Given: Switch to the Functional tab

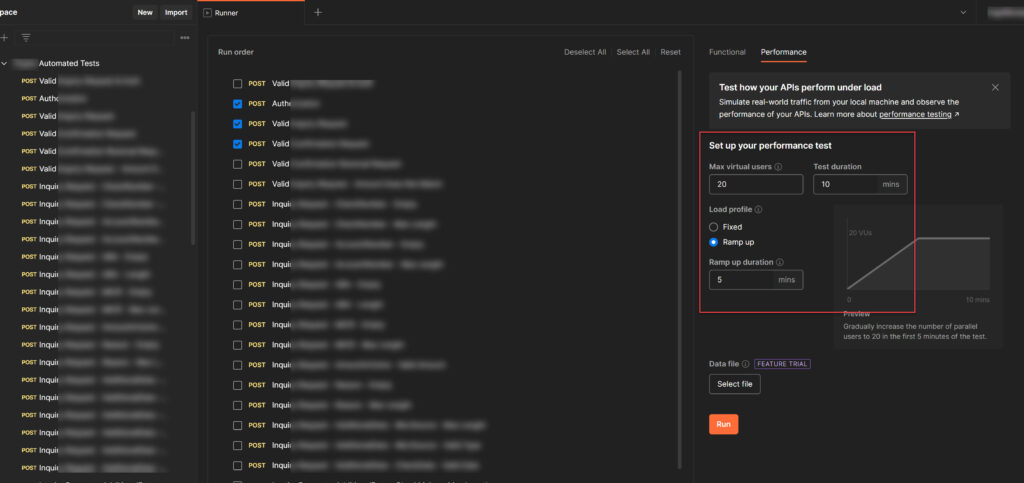Looking at the screenshot, I should click(x=727, y=52).
